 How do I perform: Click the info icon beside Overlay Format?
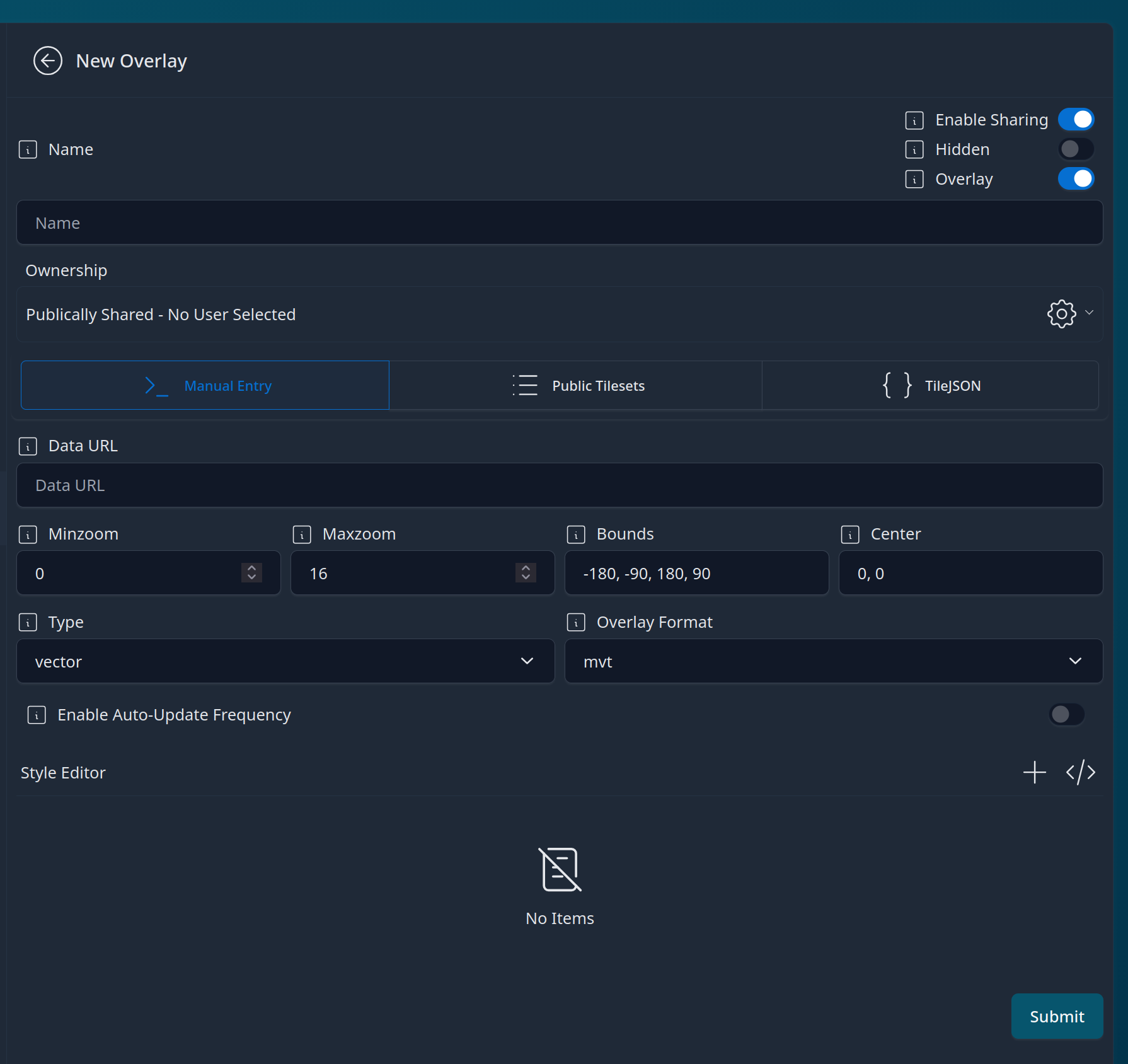point(576,623)
